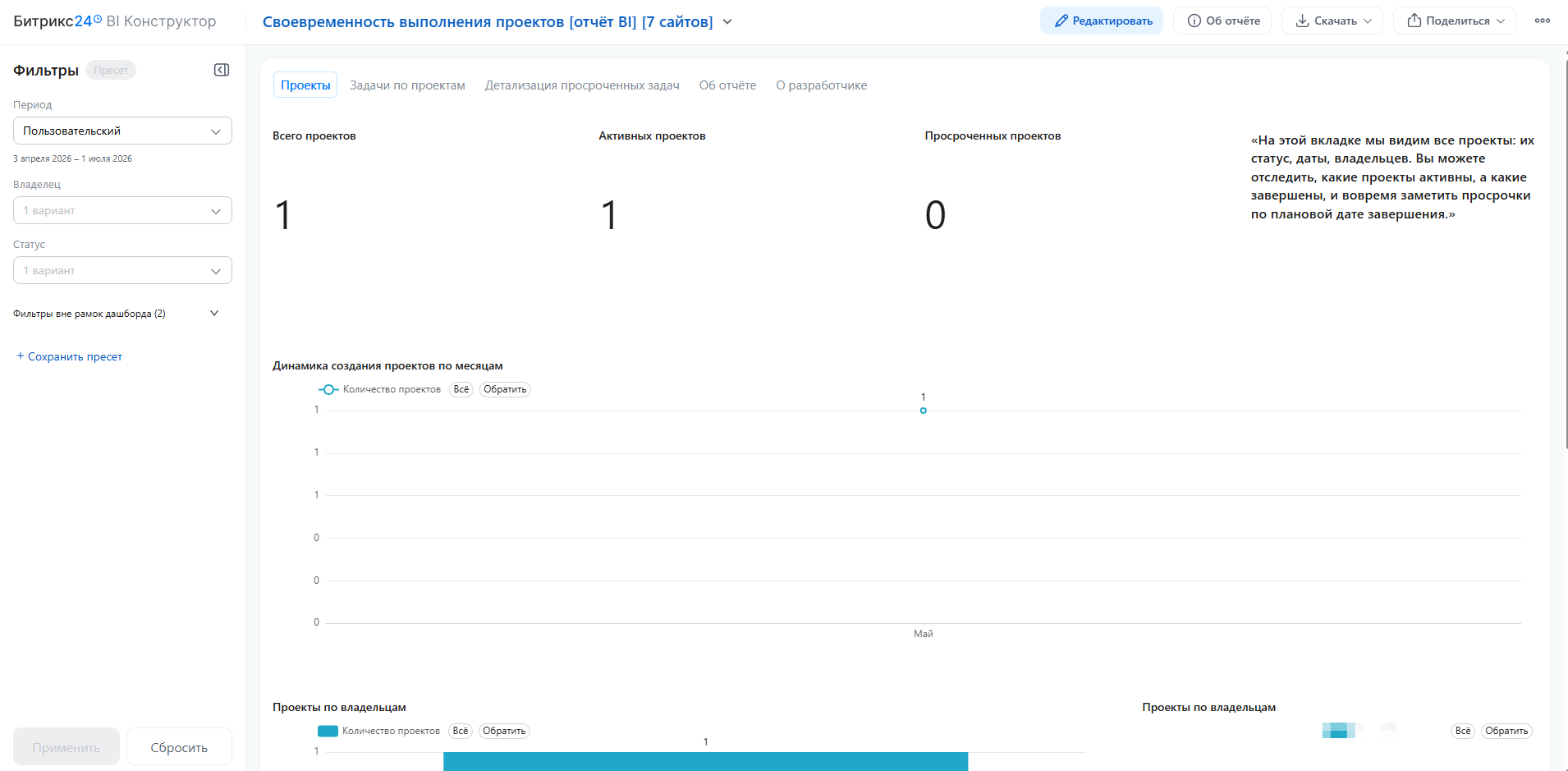Image resolution: width=1568 pixels, height=771 pixels.
Task: Open the Владелец filter dropdown
Action: click(122, 210)
